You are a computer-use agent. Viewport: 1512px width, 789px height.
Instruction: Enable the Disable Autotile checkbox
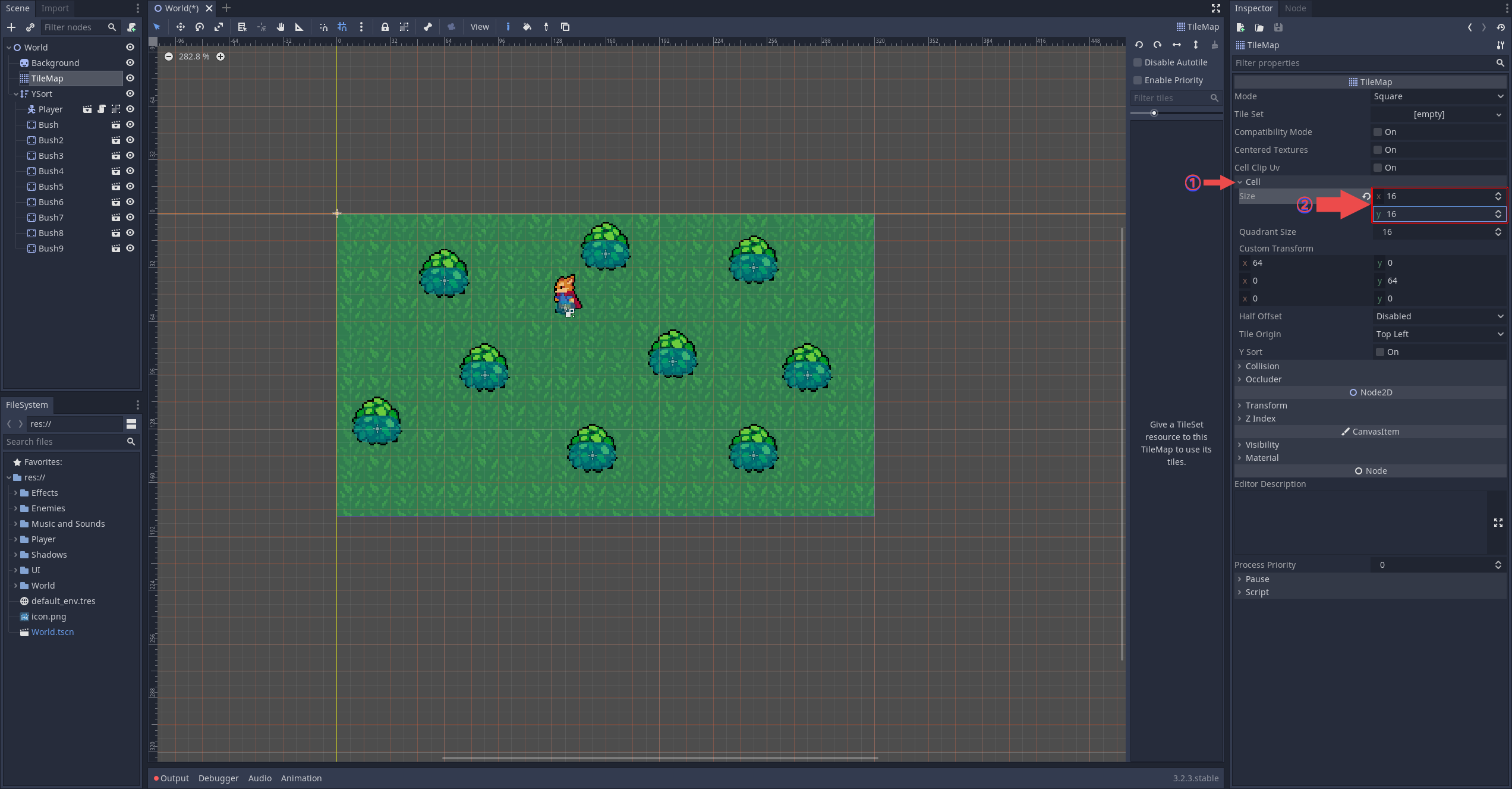[1138, 62]
